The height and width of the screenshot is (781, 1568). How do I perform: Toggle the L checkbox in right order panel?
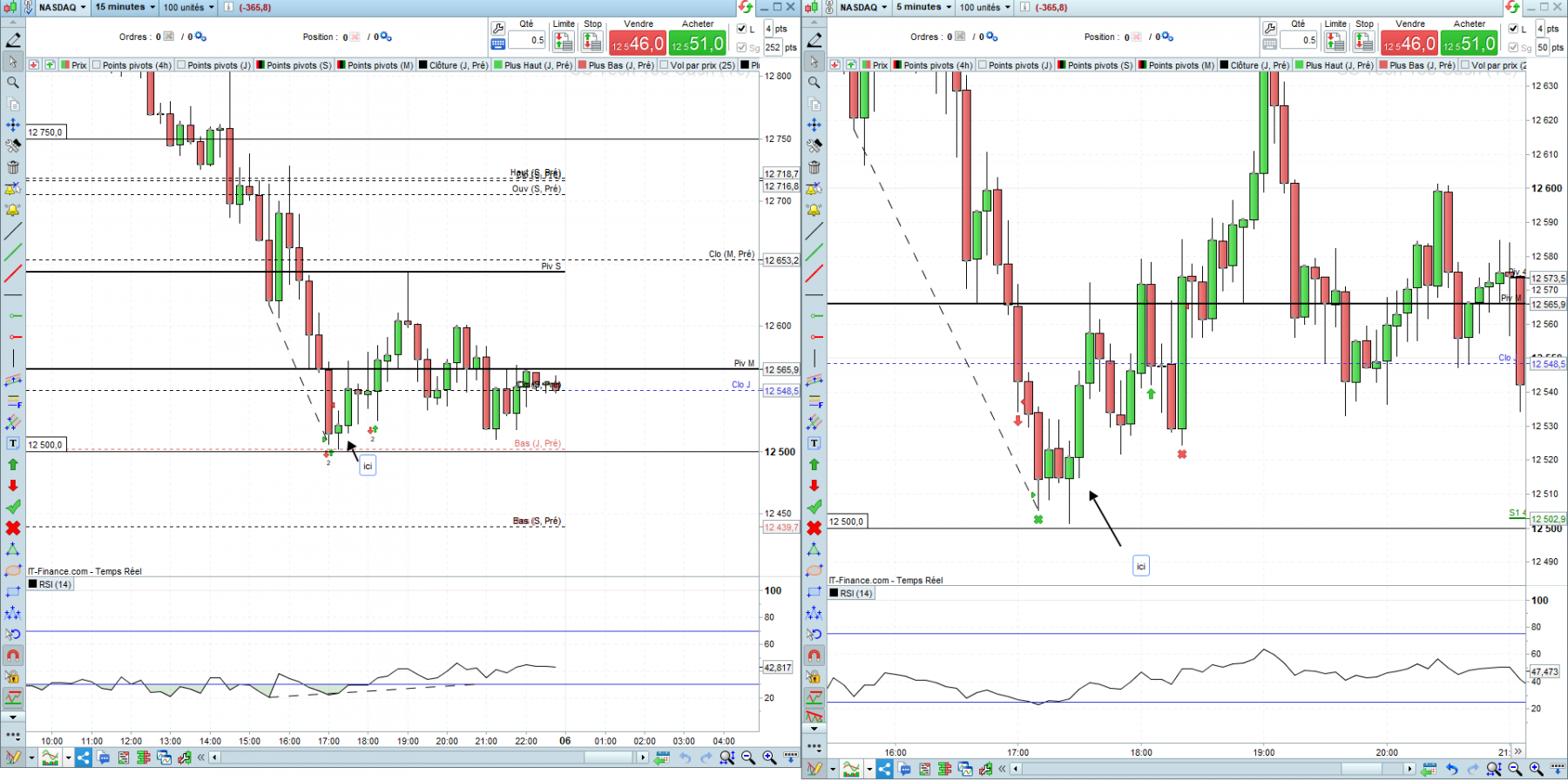[1513, 29]
